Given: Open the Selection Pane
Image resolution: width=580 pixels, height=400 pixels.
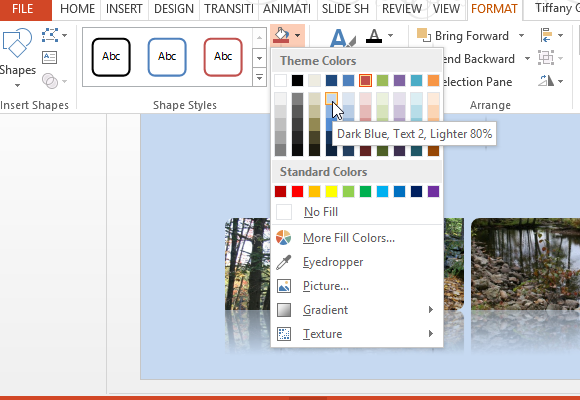Looking at the screenshot, I should [477, 81].
